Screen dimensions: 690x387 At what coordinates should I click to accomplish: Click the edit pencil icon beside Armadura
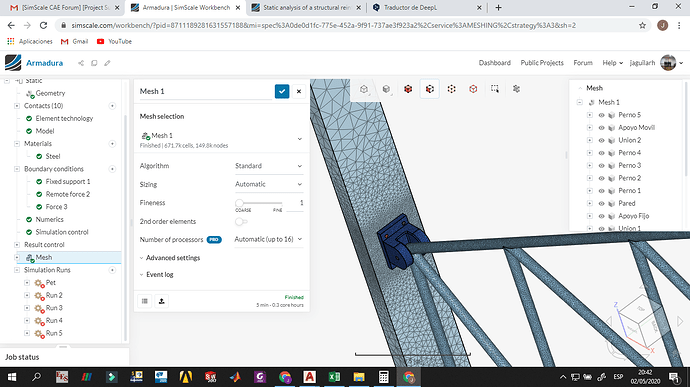tap(107, 63)
